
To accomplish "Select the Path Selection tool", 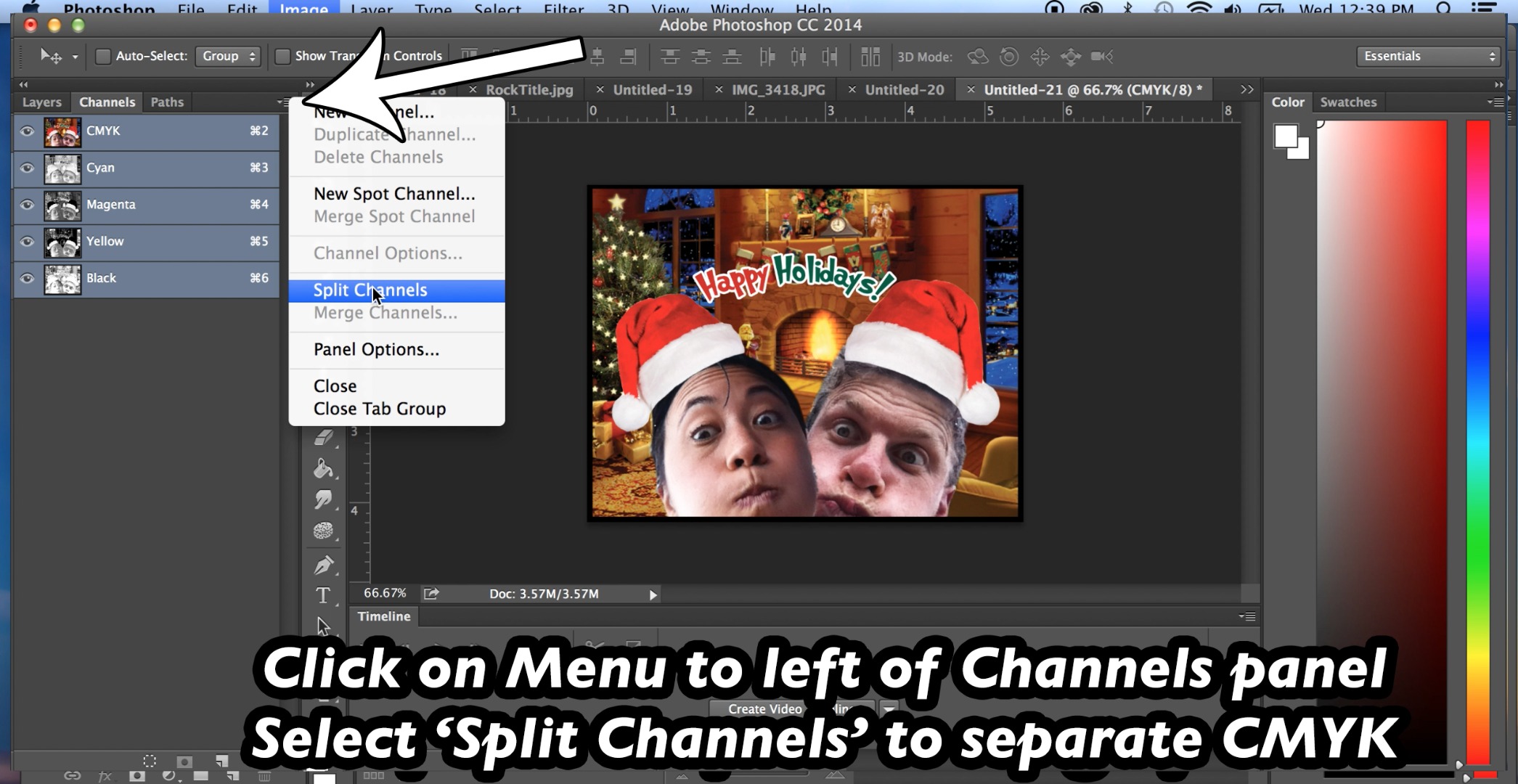I will pyautogui.click(x=323, y=626).
